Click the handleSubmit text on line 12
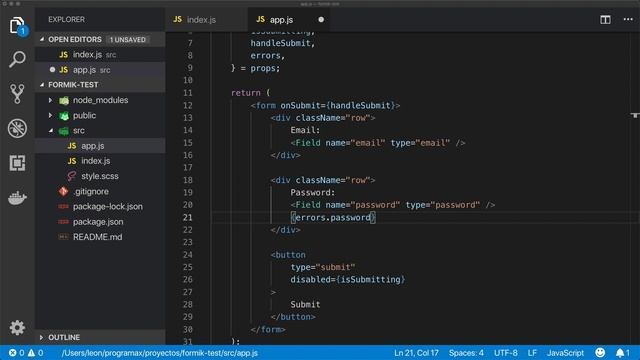The height and width of the screenshot is (360, 640). coord(360,105)
